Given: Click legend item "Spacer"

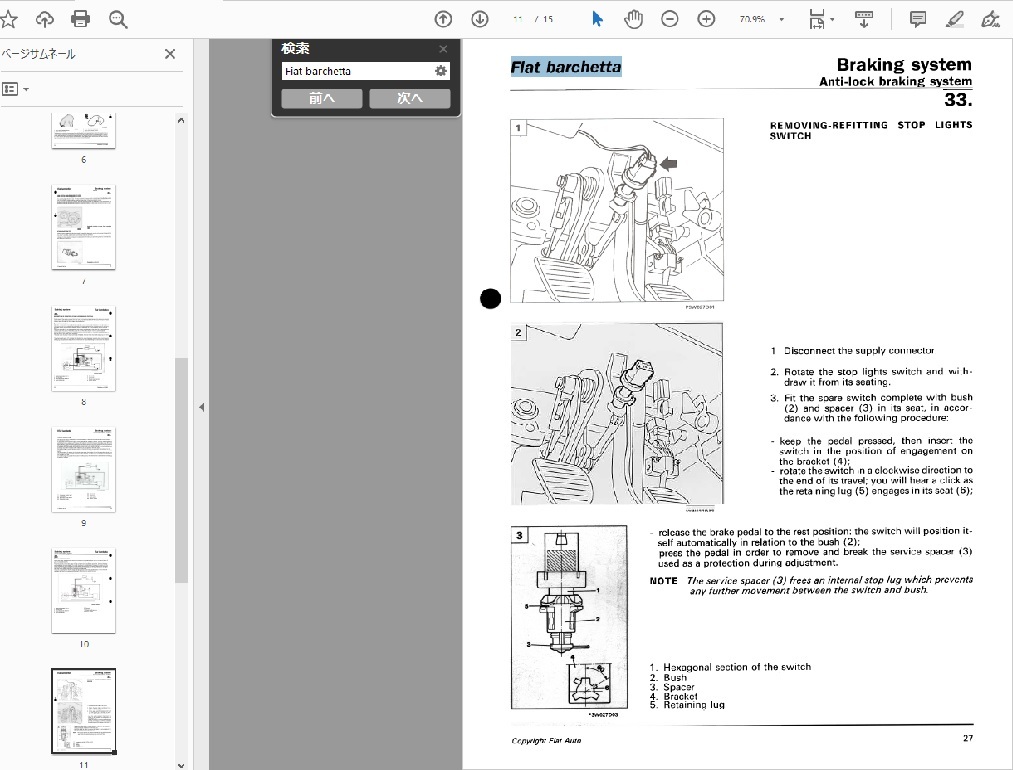Looking at the screenshot, I should coord(679,687).
